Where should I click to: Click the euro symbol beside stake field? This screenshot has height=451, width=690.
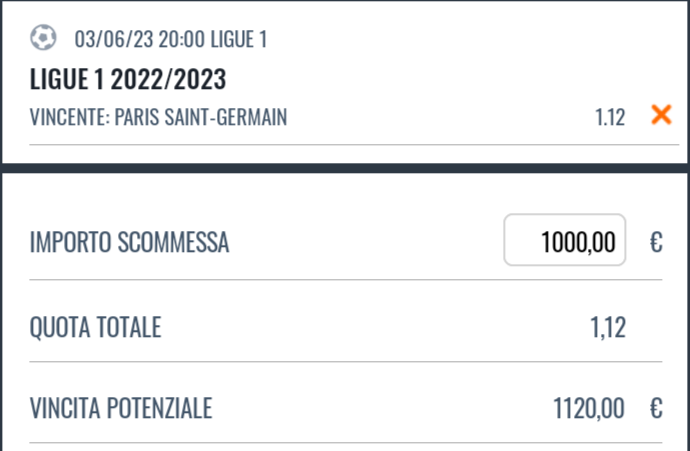(656, 242)
